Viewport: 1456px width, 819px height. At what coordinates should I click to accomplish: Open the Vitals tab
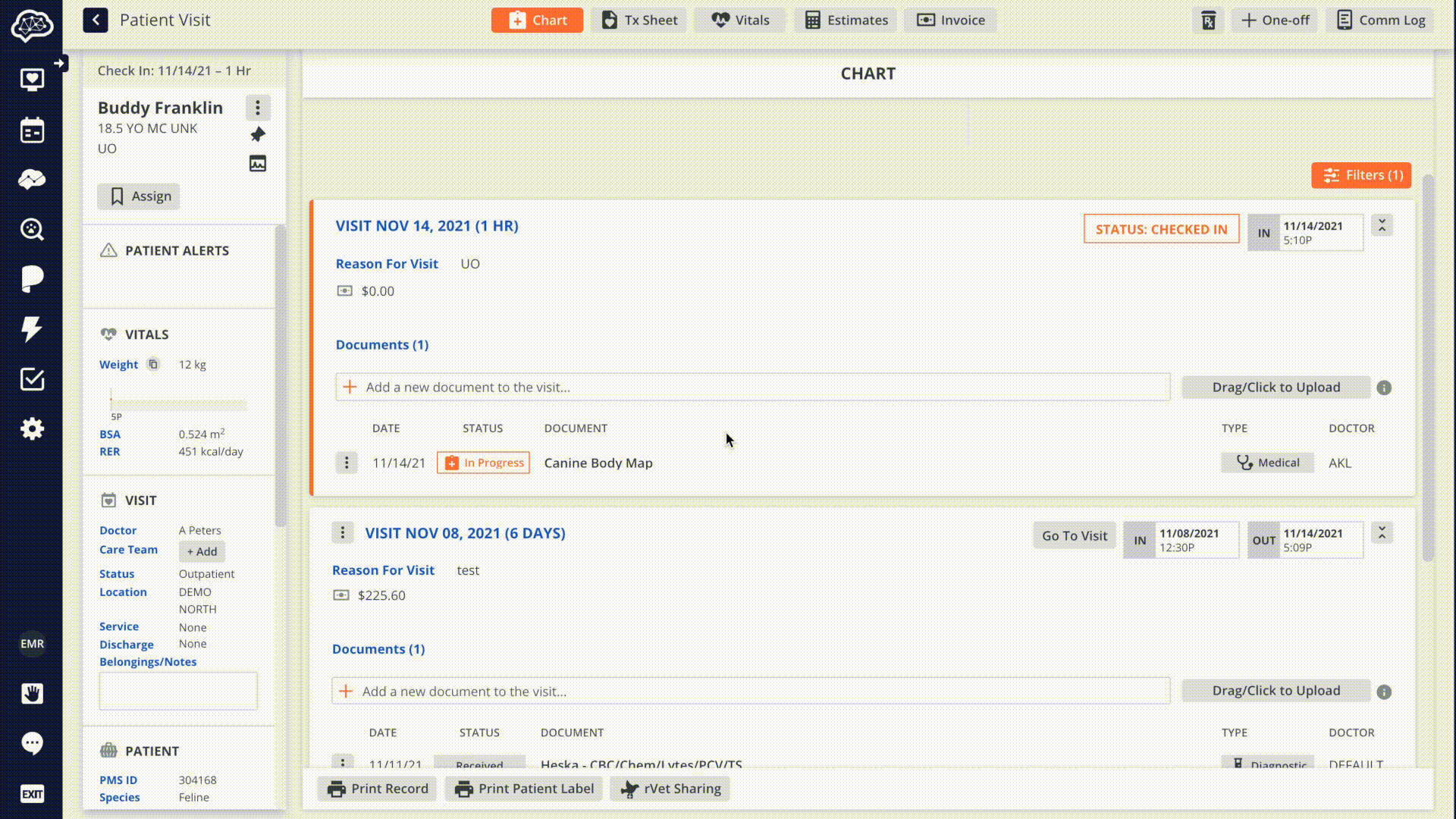point(740,20)
